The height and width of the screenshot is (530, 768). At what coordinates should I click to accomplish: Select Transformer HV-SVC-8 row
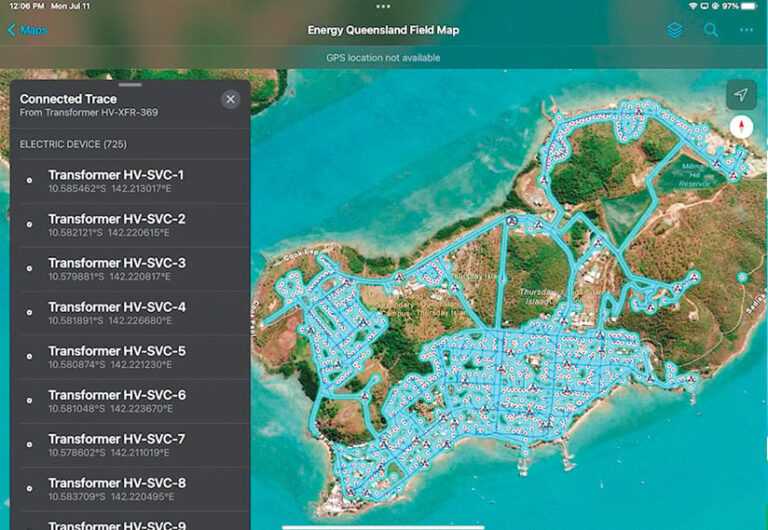click(130, 489)
